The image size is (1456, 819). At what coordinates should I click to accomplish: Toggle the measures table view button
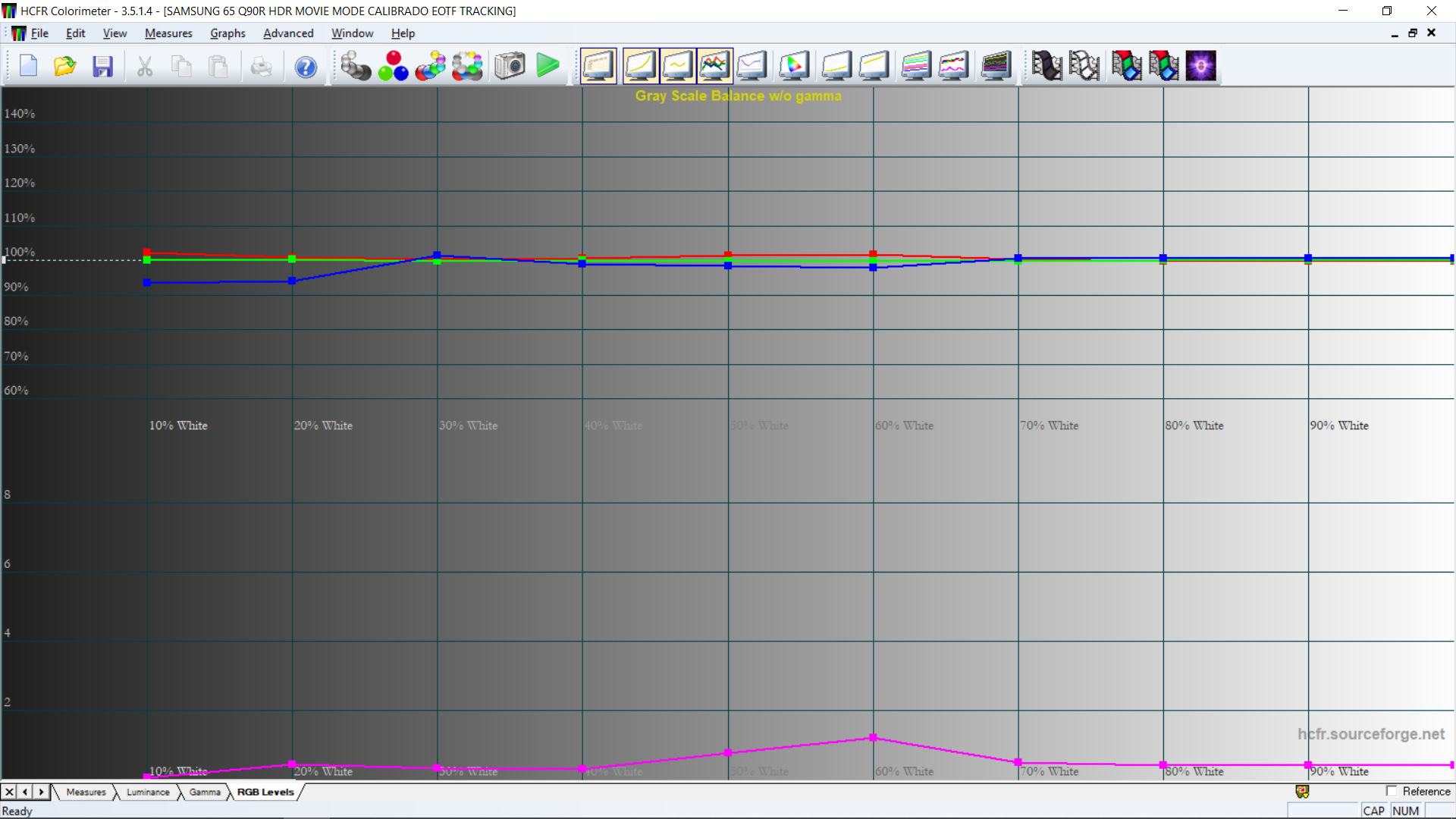click(598, 66)
